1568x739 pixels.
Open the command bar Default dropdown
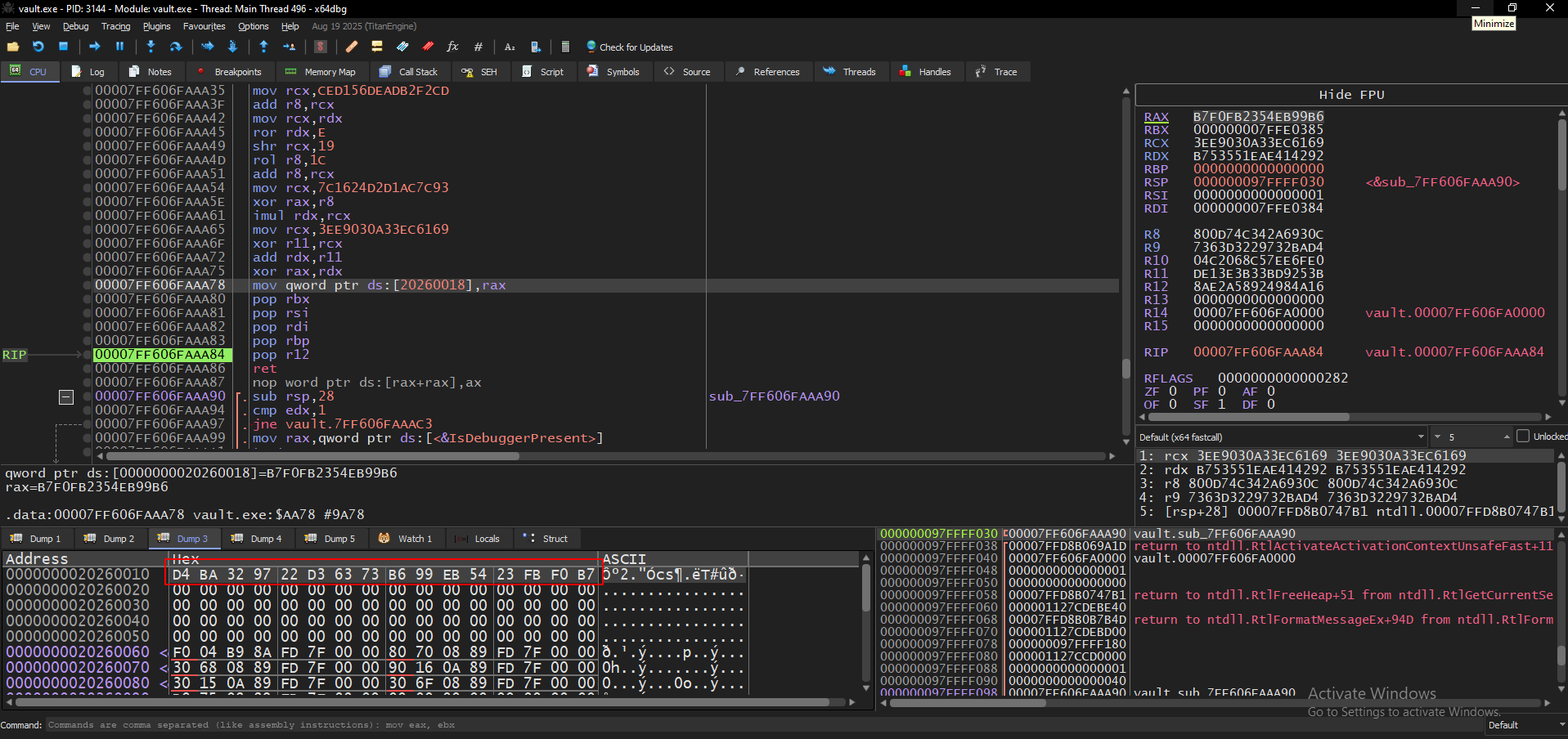pyautogui.click(x=1525, y=725)
